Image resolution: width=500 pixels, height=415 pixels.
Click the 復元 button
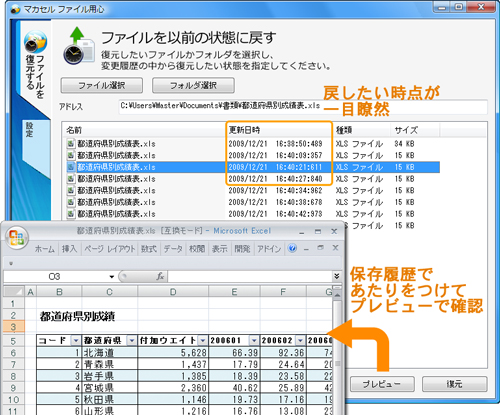[455, 384]
